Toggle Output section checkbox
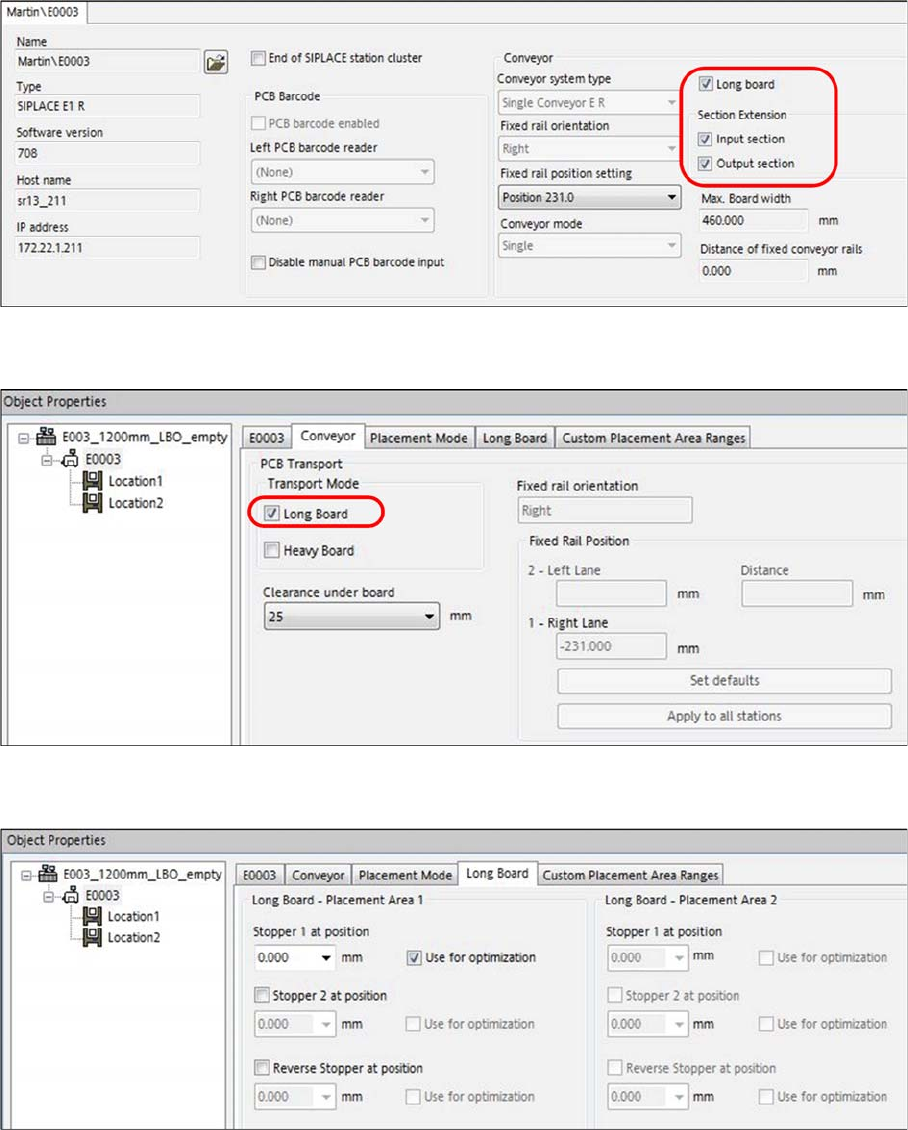Screen dimensions: 908x1130 pyautogui.click(x=706, y=164)
